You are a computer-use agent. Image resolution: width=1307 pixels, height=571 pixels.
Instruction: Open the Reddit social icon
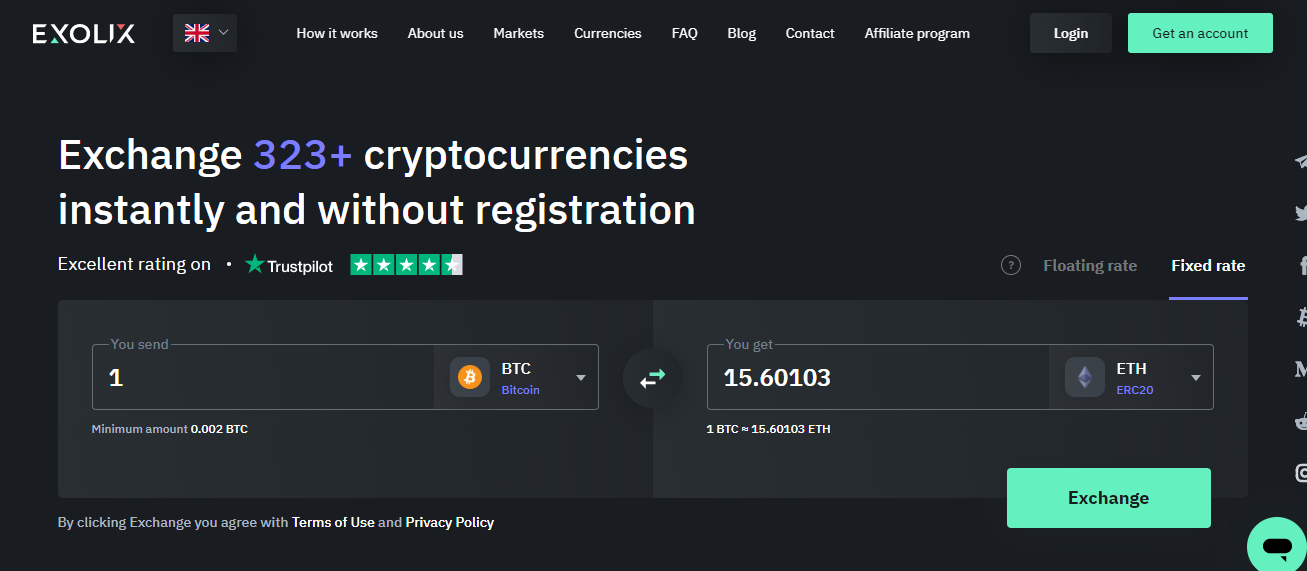tap(1301, 421)
